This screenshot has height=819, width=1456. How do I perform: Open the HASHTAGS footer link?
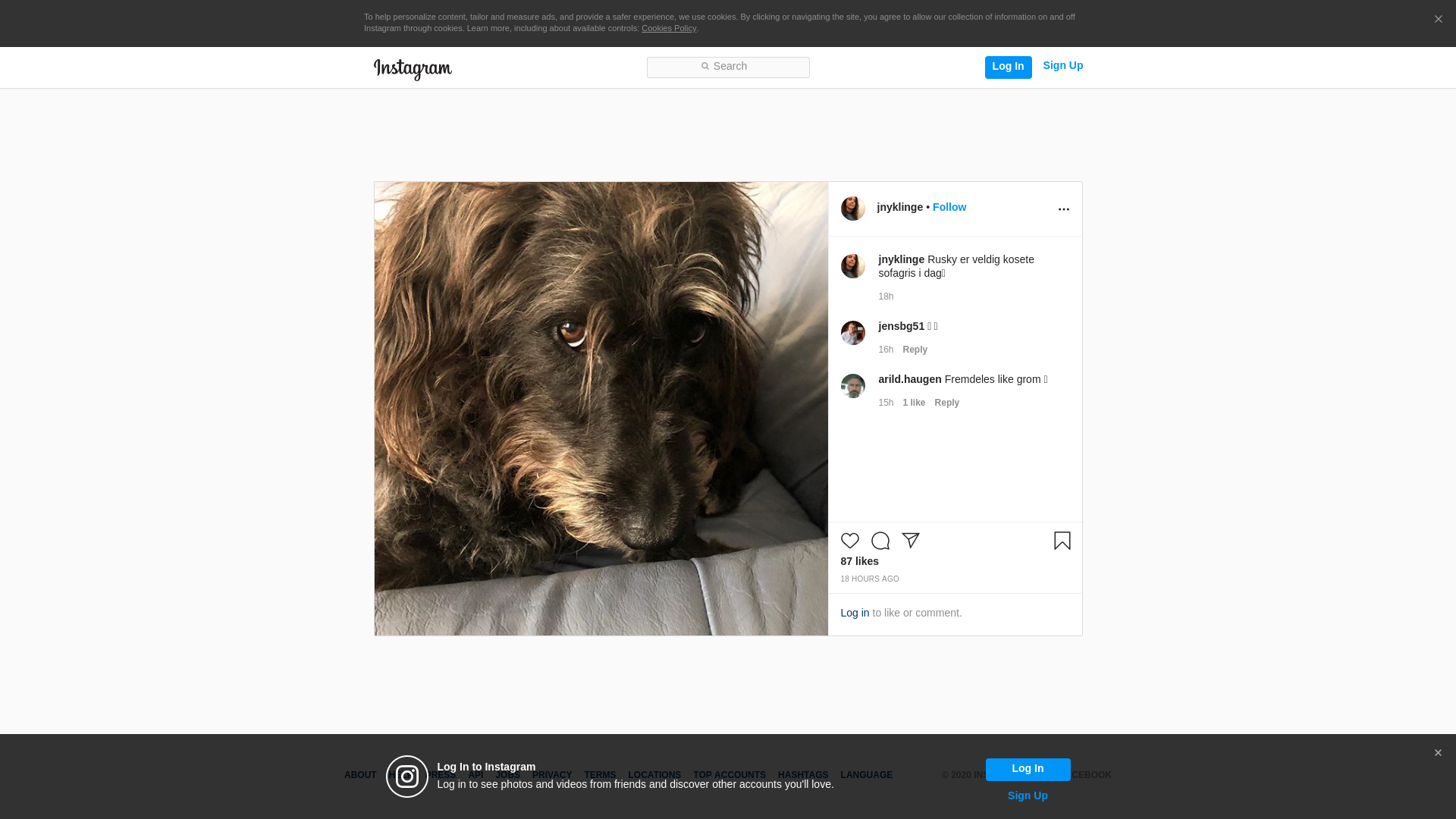click(803, 775)
